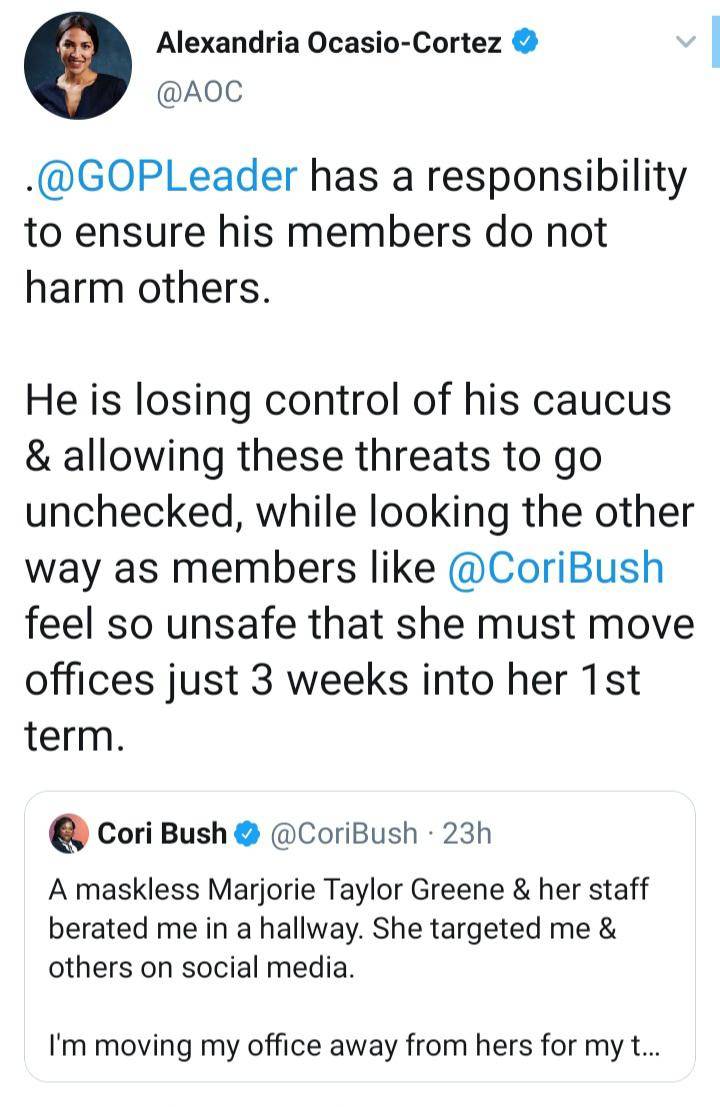Click the verified badge next to Alexandria Ocasio-Cortez
This screenshot has height=1107, width=720.
point(525,41)
